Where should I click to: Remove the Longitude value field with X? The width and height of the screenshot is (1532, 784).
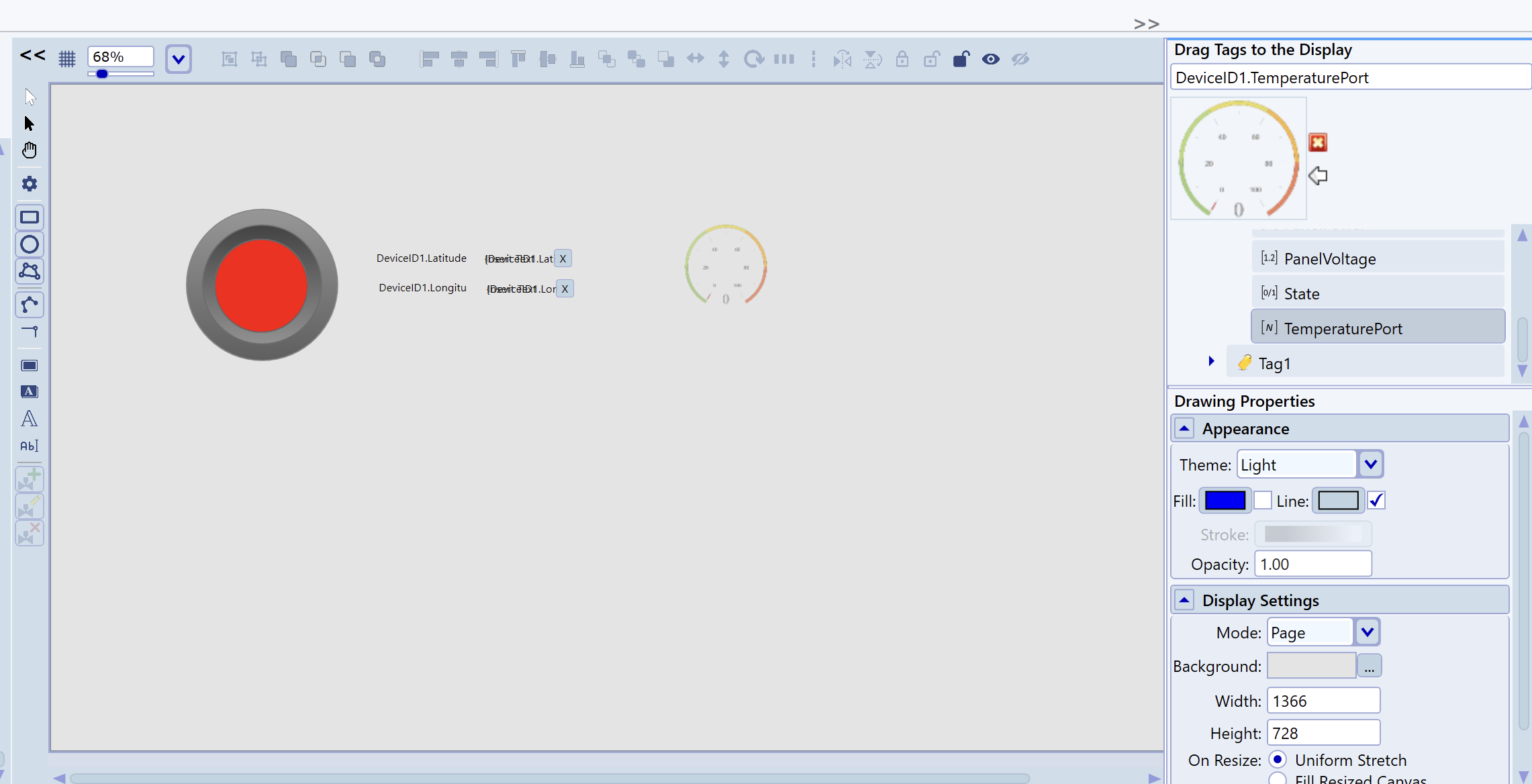[565, 289]
